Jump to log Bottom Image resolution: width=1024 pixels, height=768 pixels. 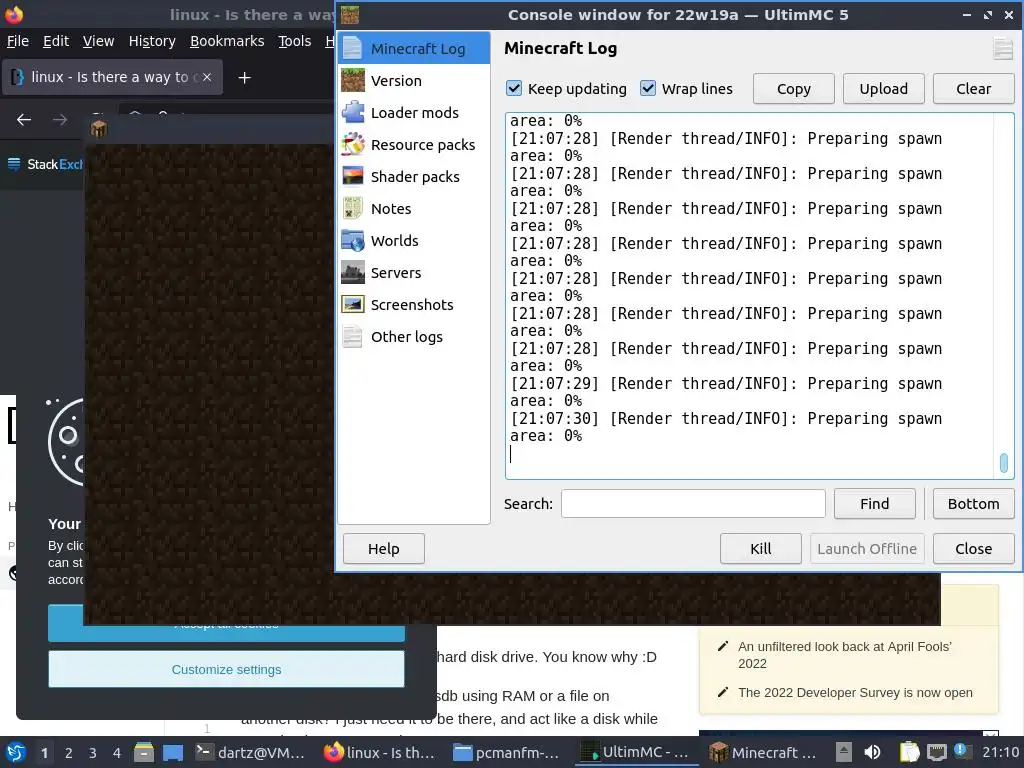(x=973, y=504)
